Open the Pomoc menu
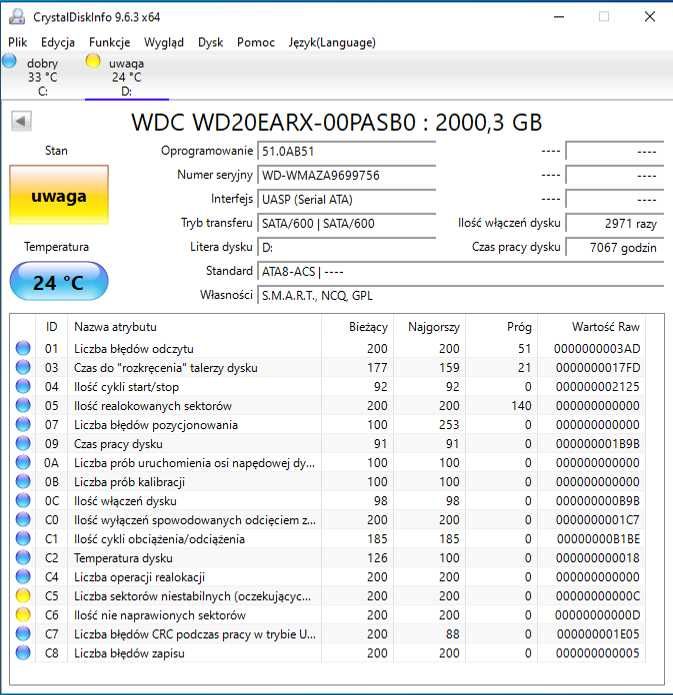Image resolution: width=673 pixels, height=695 pixels. pos(256,42)
